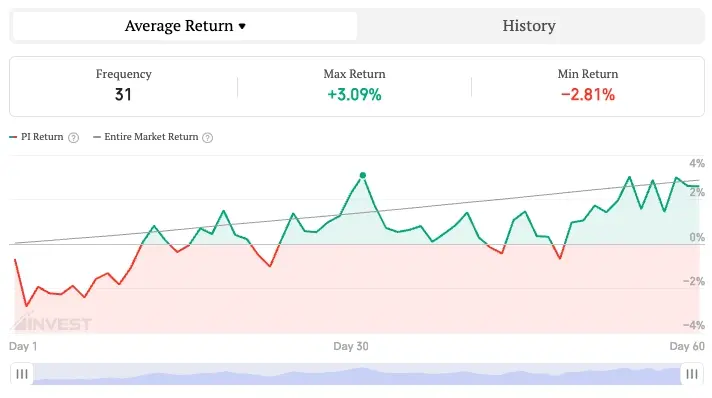Click the Max Return +3.09% value
The image size is (712, 398).
click(354, 95)
